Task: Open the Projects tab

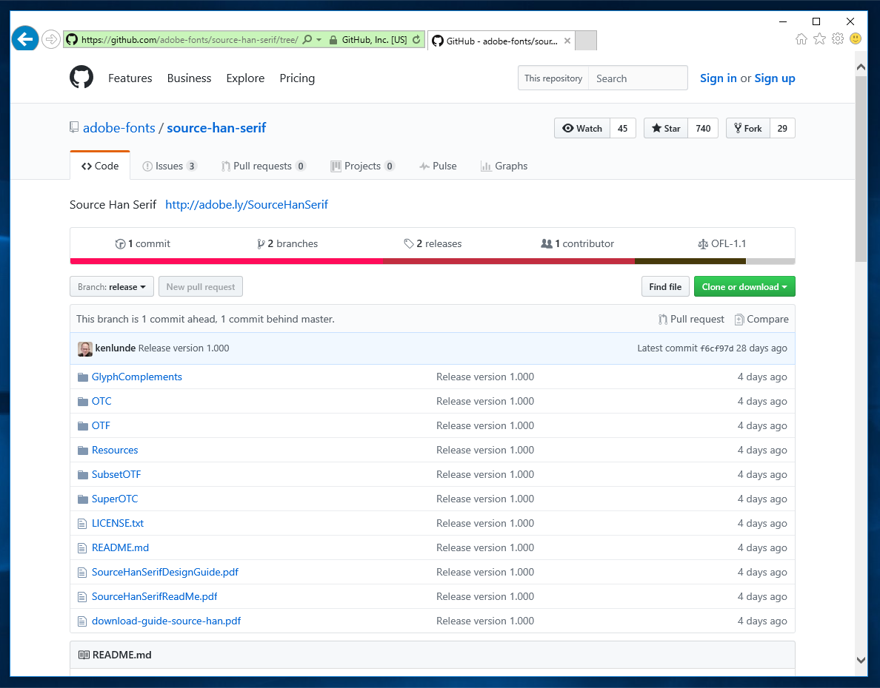Action: point(363,166)
